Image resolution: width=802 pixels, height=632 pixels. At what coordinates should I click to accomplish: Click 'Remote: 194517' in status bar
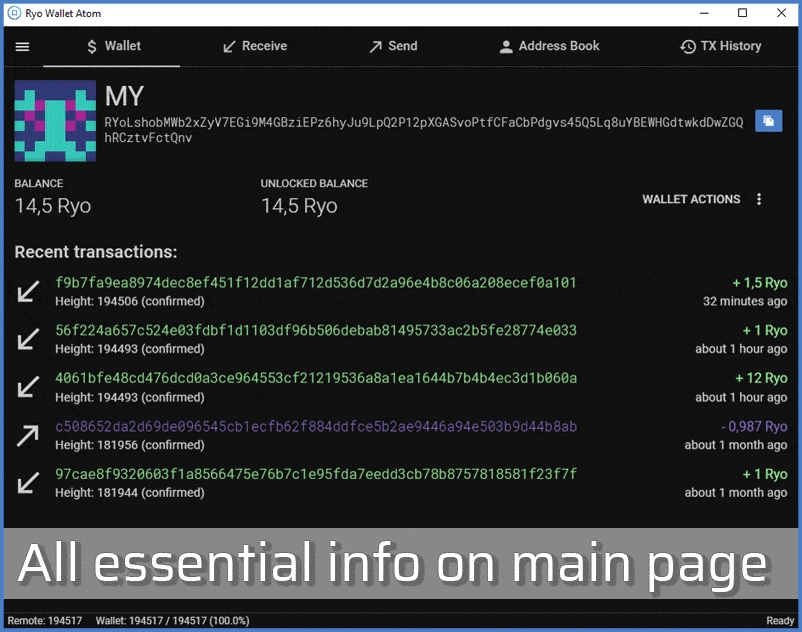[44, 621]
